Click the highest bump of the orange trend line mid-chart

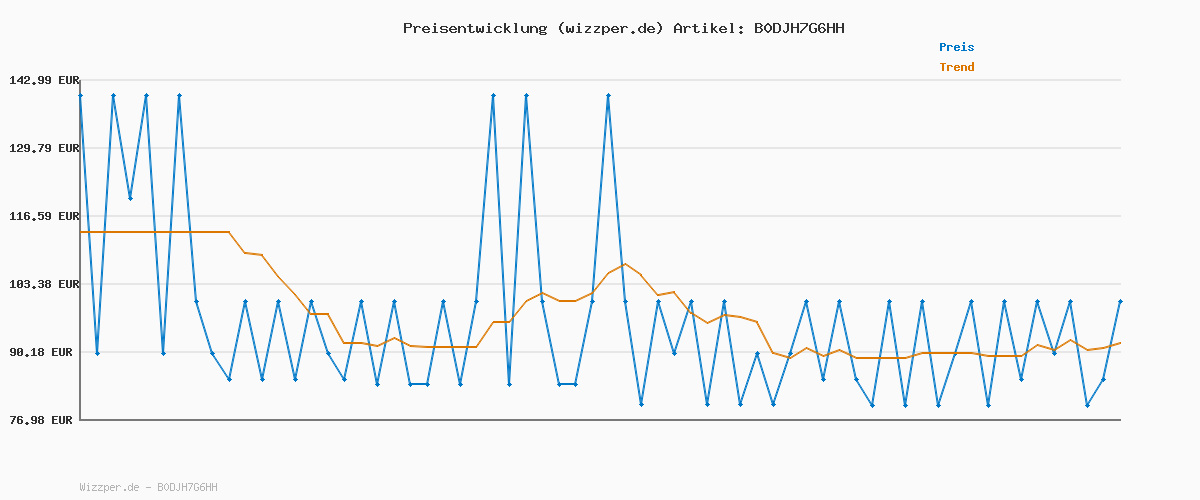[625, 264]
